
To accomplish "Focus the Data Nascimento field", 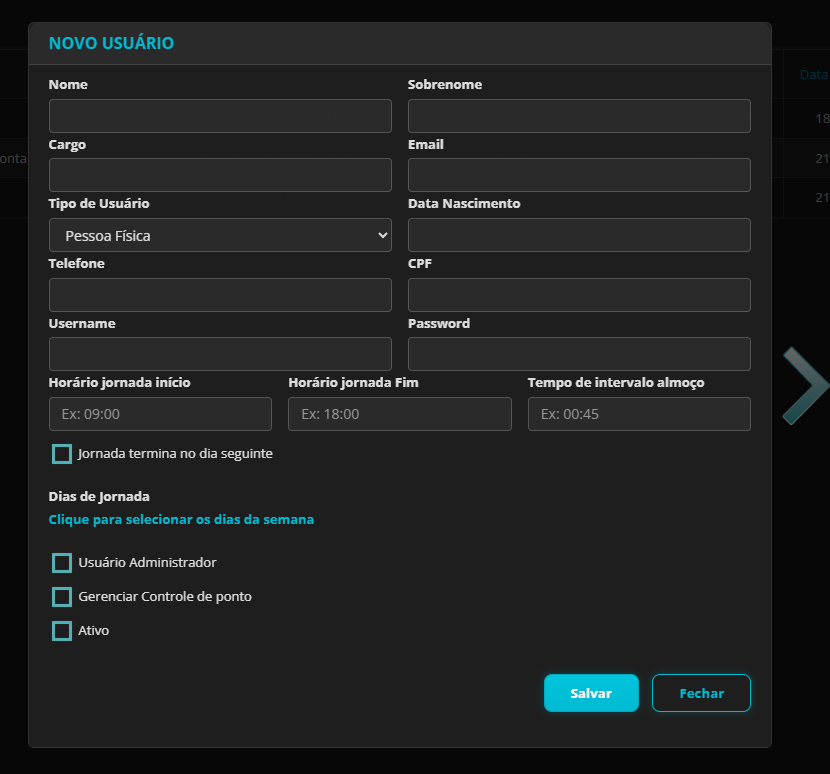I will [x=579, y=235].
